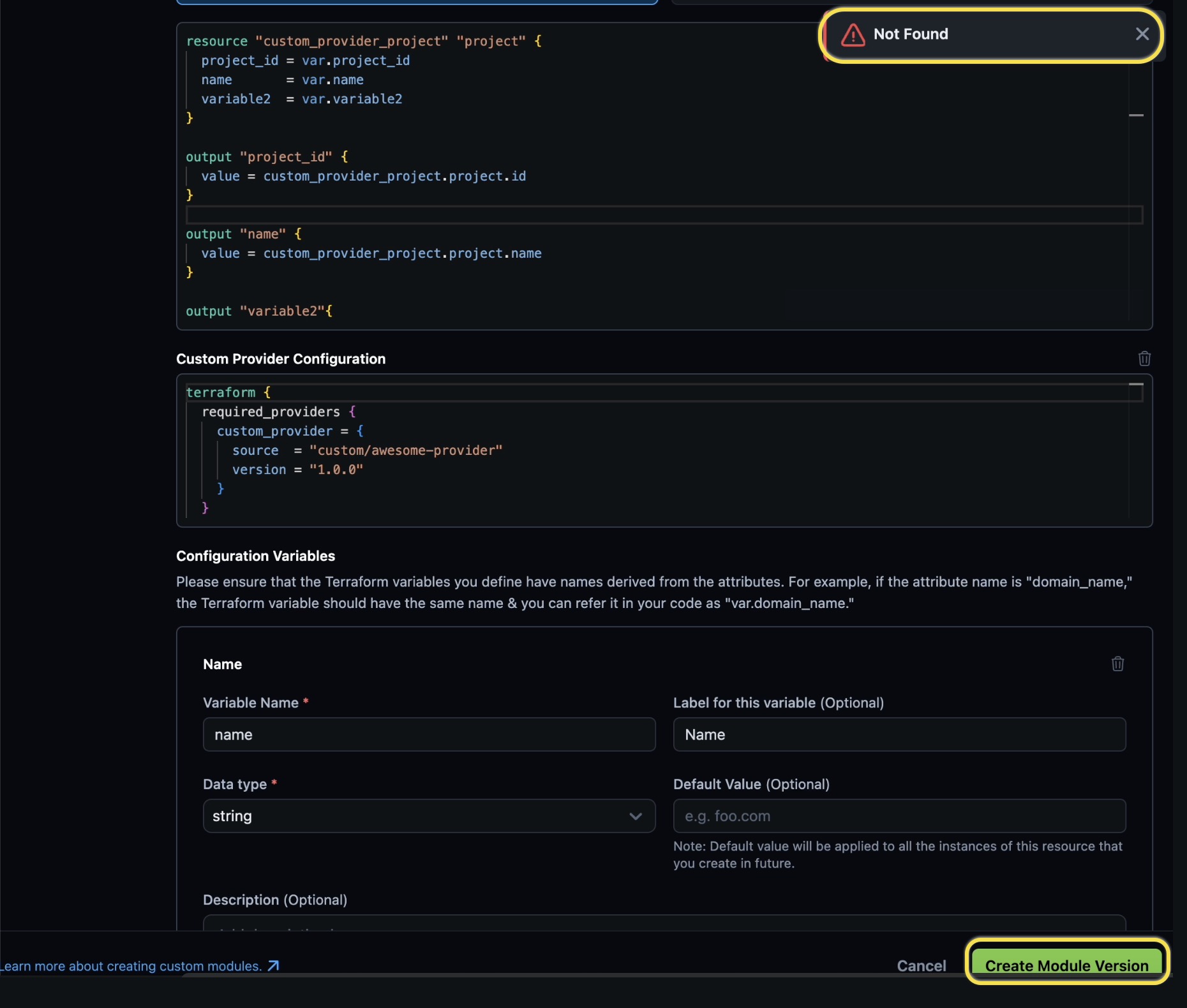1187x1008 pixels.
Task: Click the source = "custom/awesome-provider" line
Action: [x=367, y=450]
